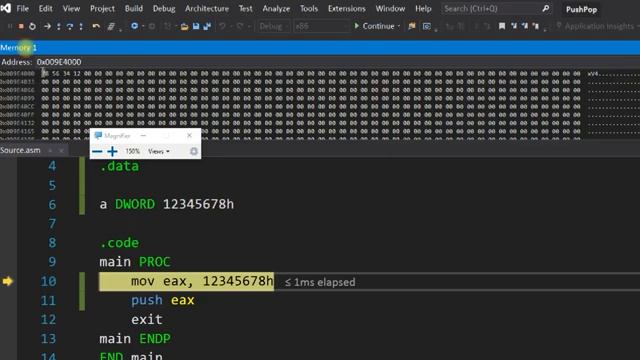Screen dimensions: 640x360
Task: Open the Test menu
Action: (245, 9)
